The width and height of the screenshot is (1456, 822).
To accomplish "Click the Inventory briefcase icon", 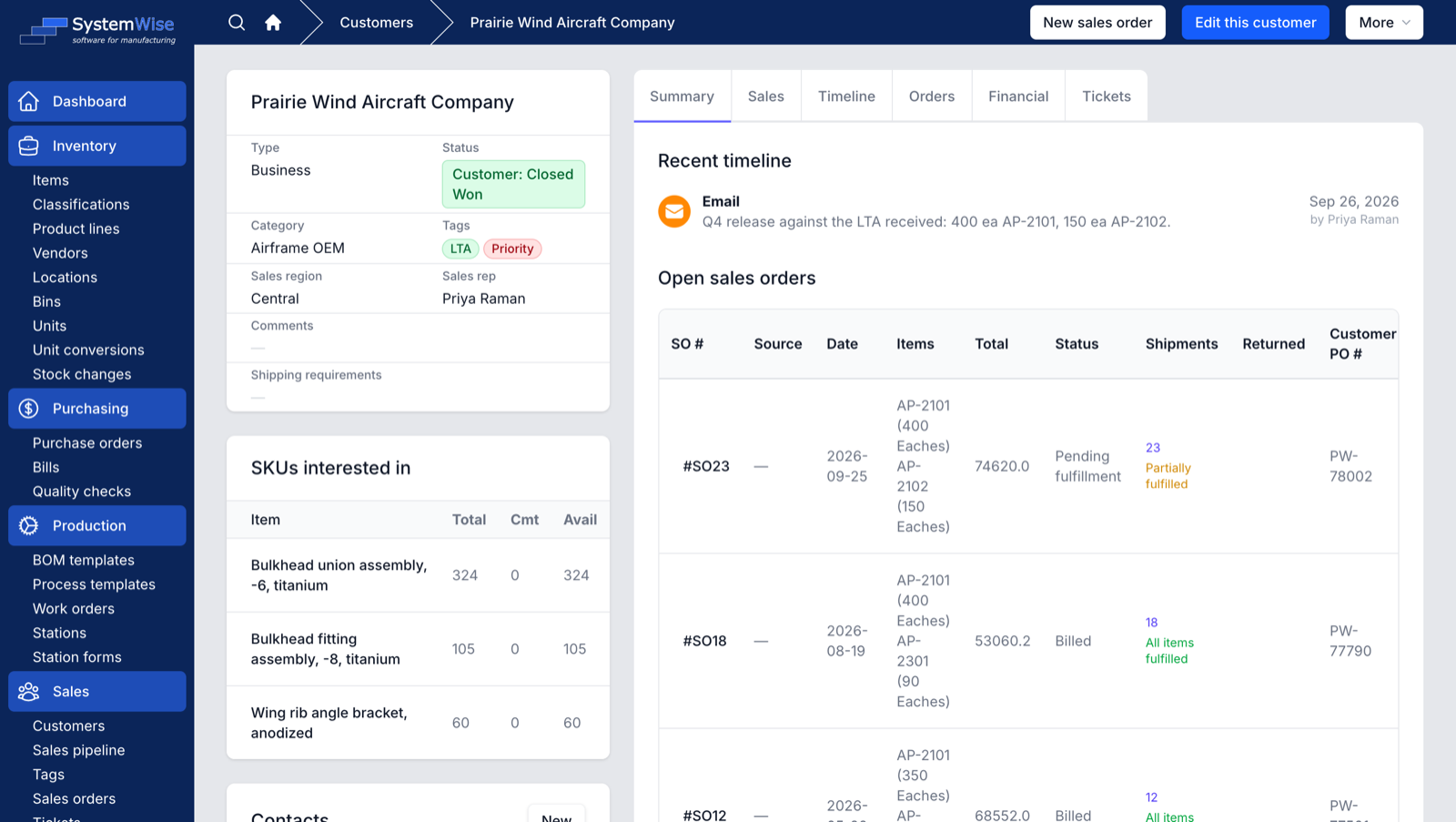I will tap(29, 146).
